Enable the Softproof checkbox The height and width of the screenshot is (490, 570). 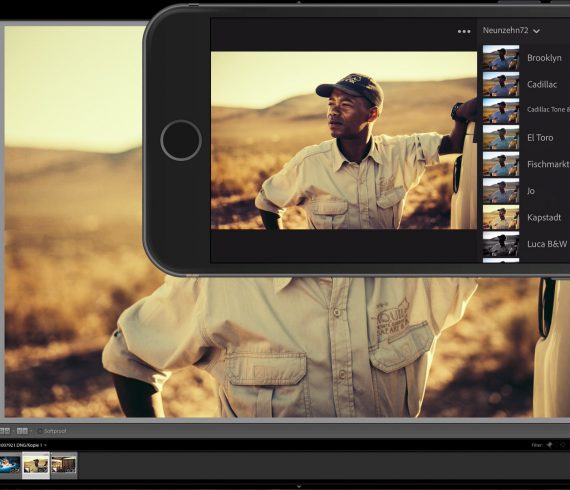(40, 431)
